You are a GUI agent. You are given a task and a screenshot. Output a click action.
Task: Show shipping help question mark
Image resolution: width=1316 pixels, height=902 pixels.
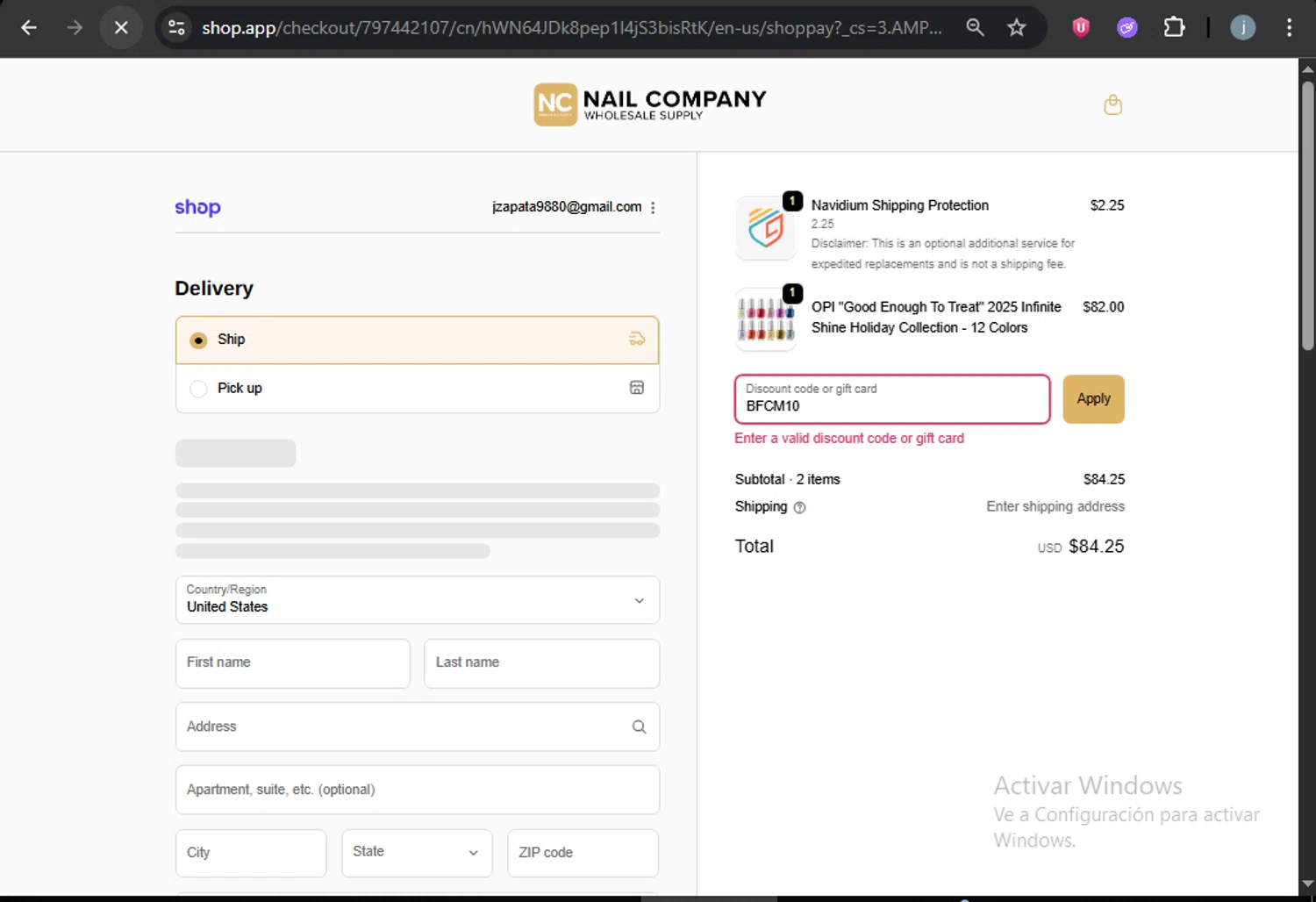[x=799, y=507]
